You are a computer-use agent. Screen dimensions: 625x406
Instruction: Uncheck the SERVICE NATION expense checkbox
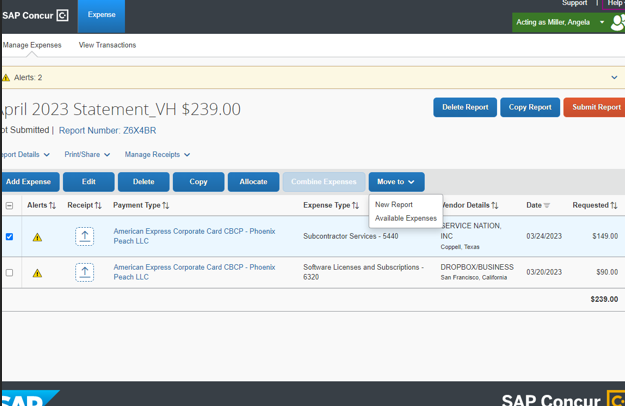coord(10,237)
